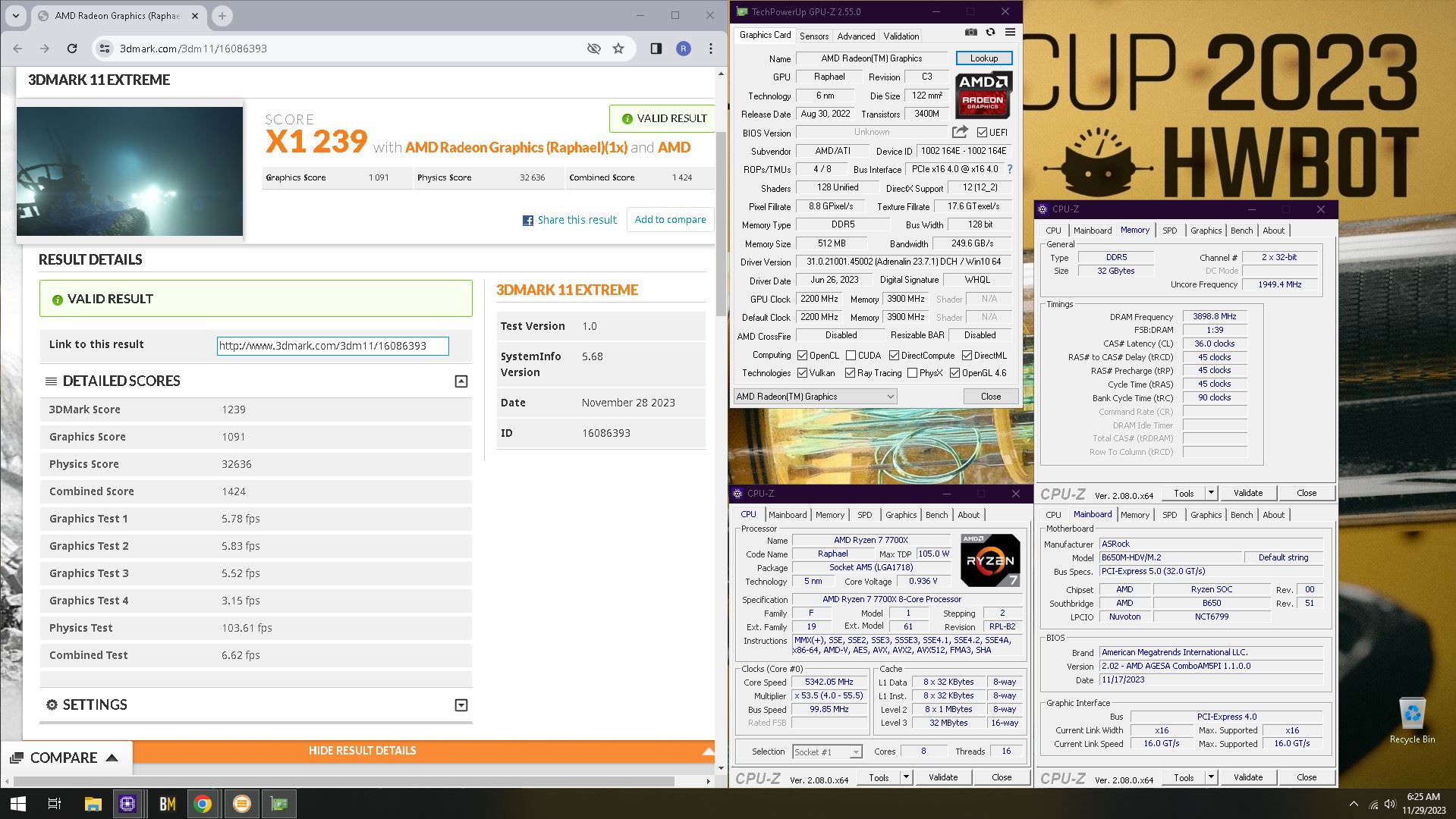Click Hide Result Details bar

(x=363, y=751)
